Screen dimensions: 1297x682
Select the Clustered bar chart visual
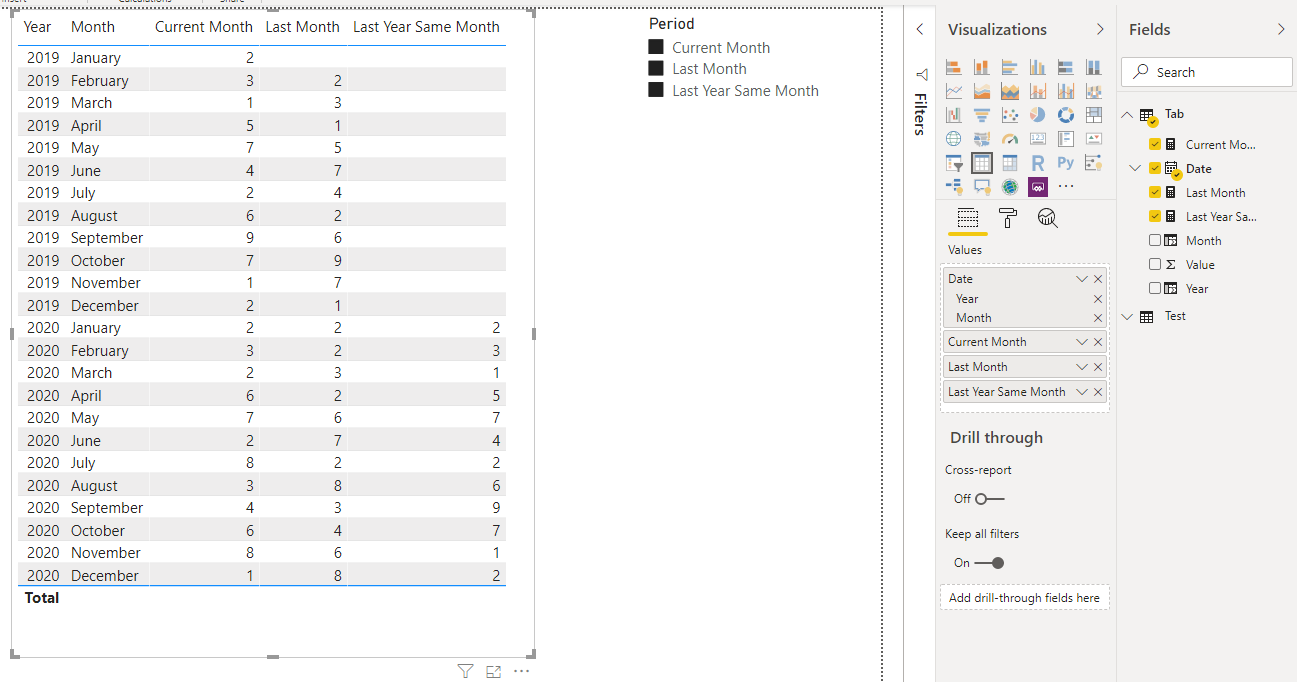pos(1010,67)
